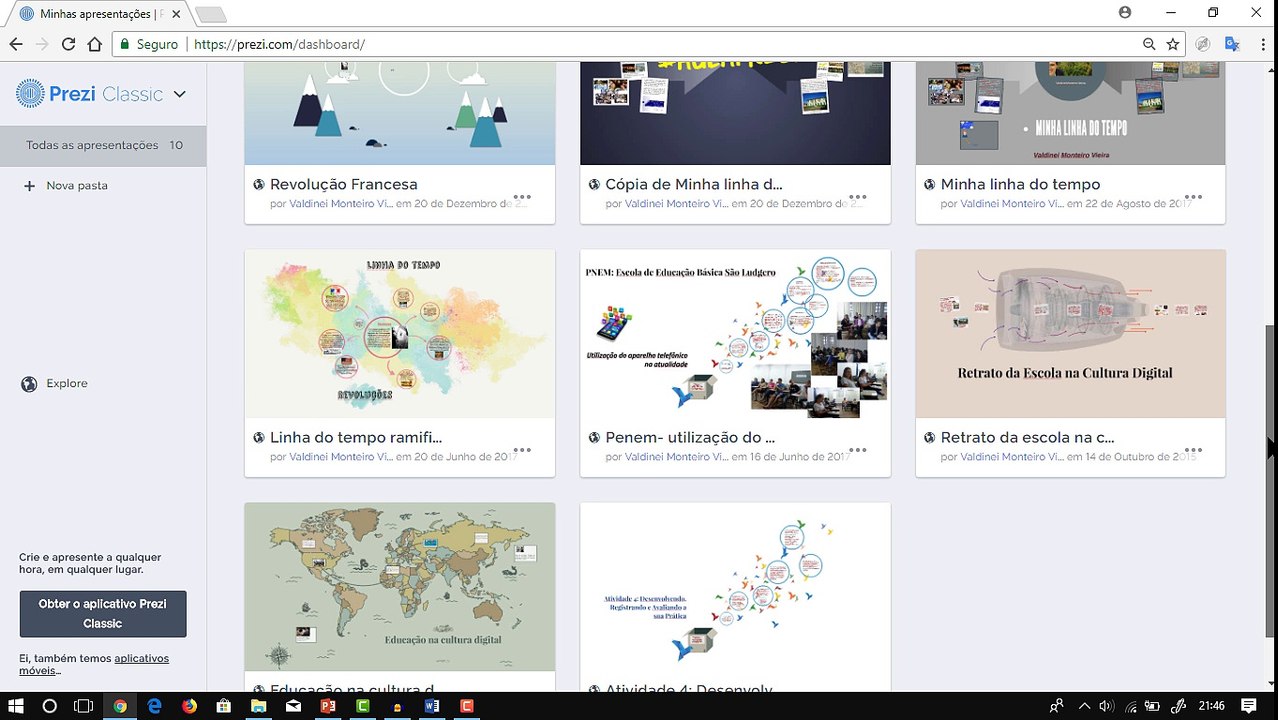Open Microsoft Edge from taskbar
The height and width of the screenshot is (720, 1278).
coord(154,706)
